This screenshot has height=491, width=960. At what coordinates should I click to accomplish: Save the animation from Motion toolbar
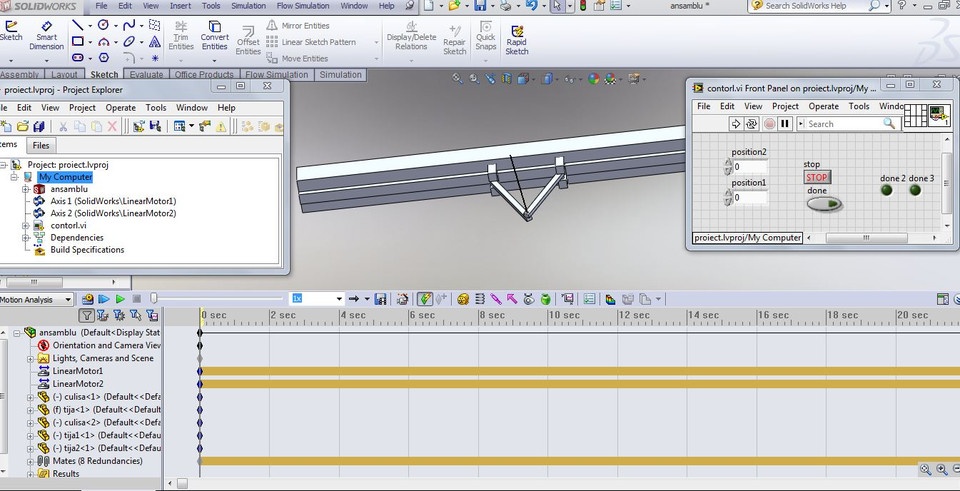tap(380, 299)
